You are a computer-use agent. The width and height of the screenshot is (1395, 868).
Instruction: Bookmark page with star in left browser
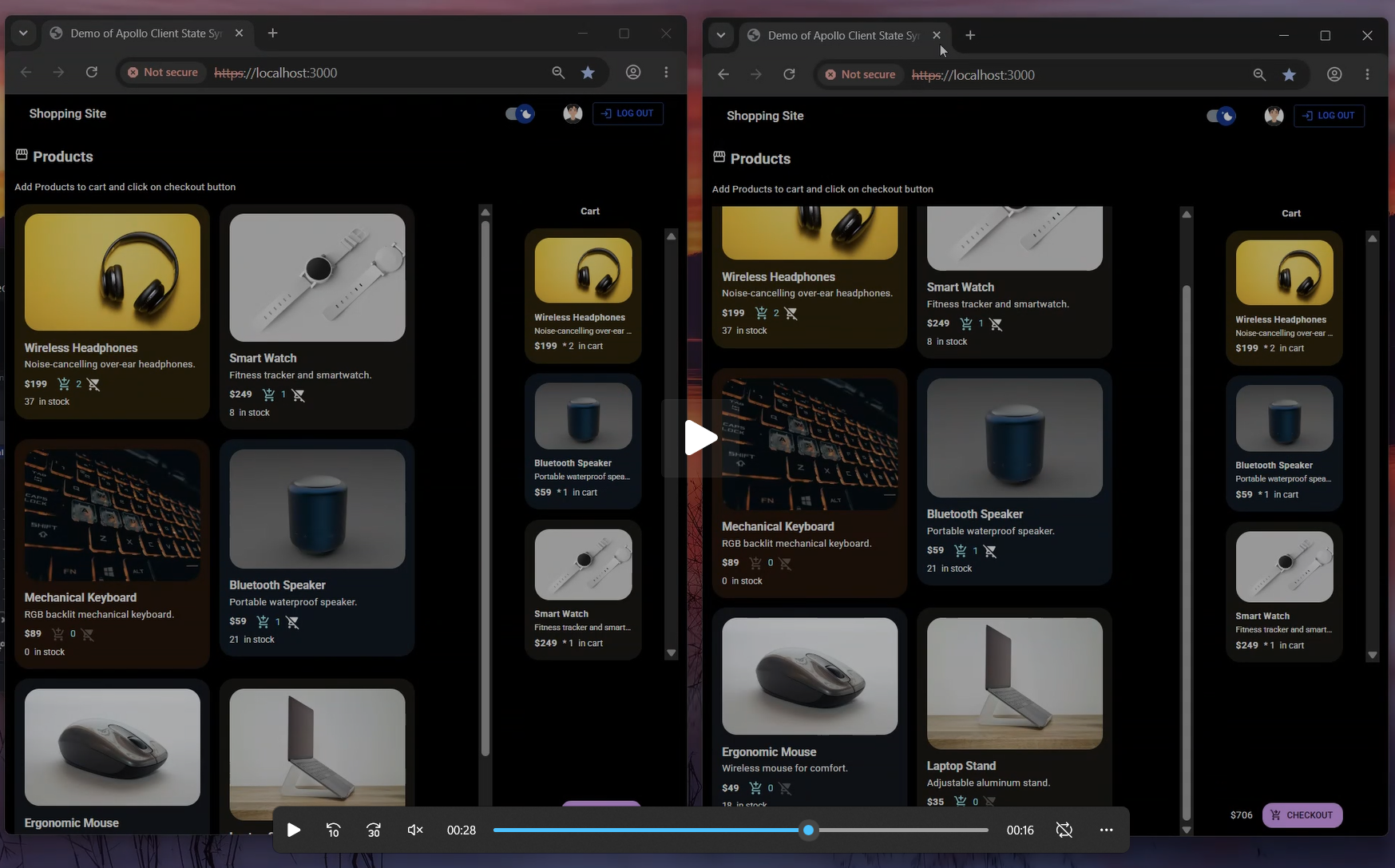(x=588, y=73)
